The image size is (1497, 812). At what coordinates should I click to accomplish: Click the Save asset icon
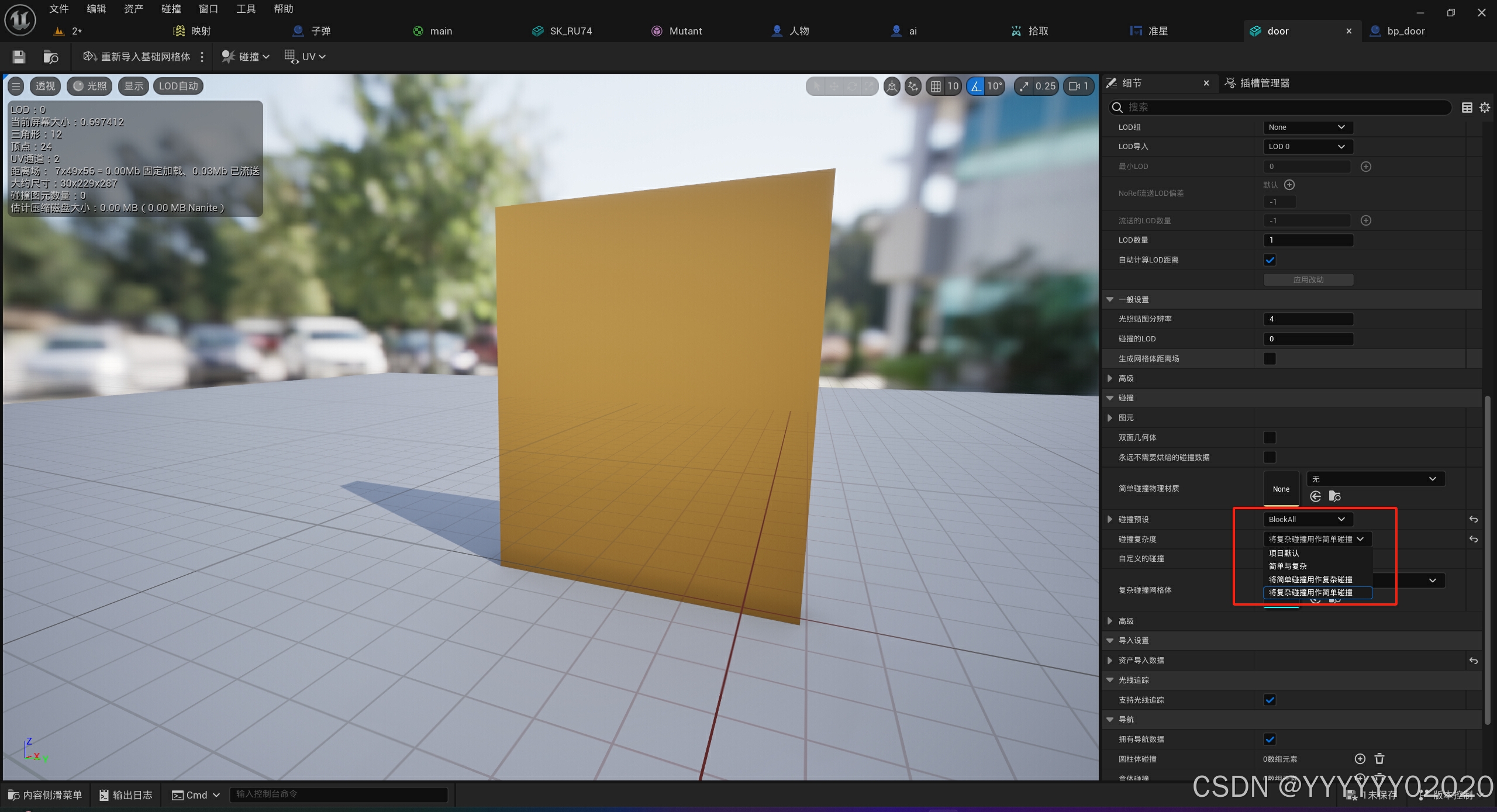pyautogui.click(x=19, y=57)
